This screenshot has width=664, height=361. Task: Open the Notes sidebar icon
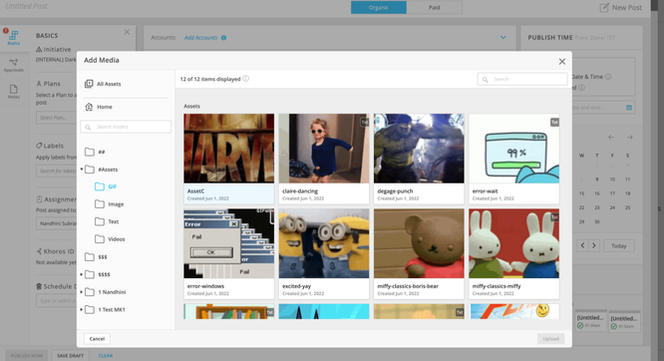14,92
